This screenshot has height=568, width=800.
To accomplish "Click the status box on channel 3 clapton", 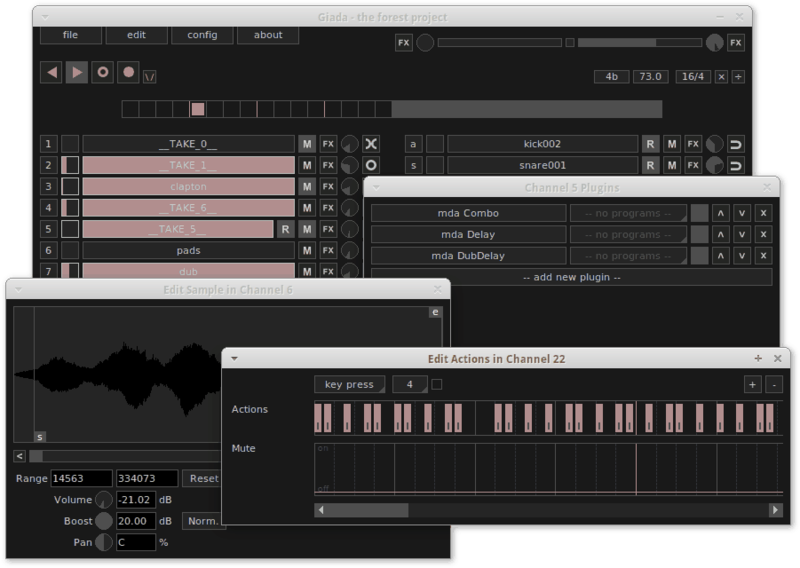I will tap(70, 187).
